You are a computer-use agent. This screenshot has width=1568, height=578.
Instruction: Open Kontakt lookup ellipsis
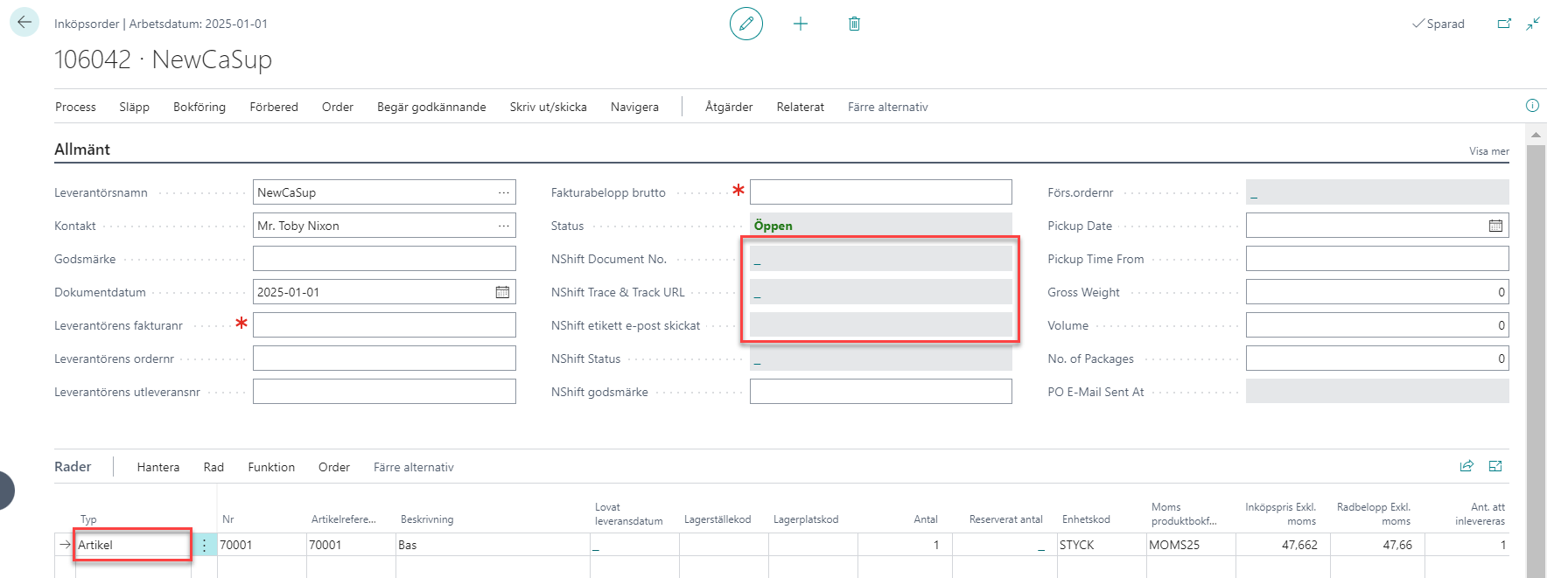tap(504, 226)
